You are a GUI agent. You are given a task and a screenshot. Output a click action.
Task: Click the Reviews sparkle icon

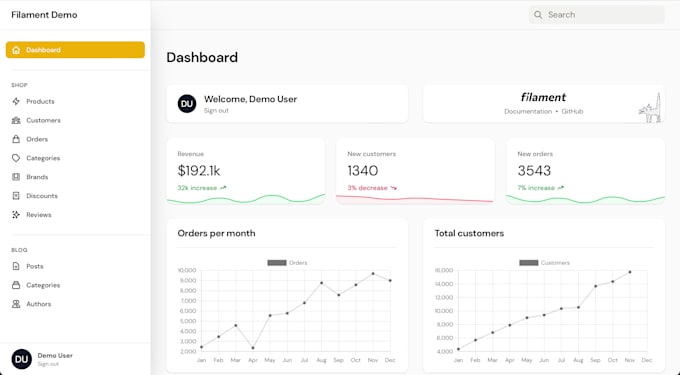[16, 215]
